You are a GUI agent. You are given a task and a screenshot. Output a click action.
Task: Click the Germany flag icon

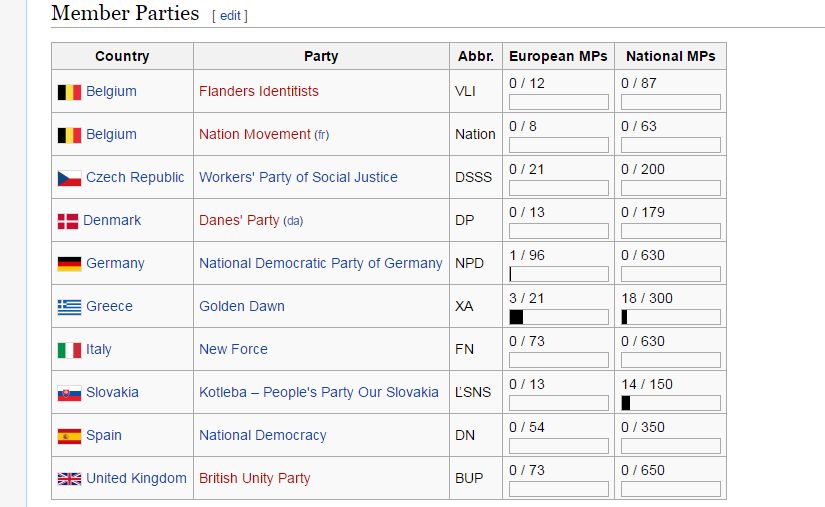[x=69, y=264]
